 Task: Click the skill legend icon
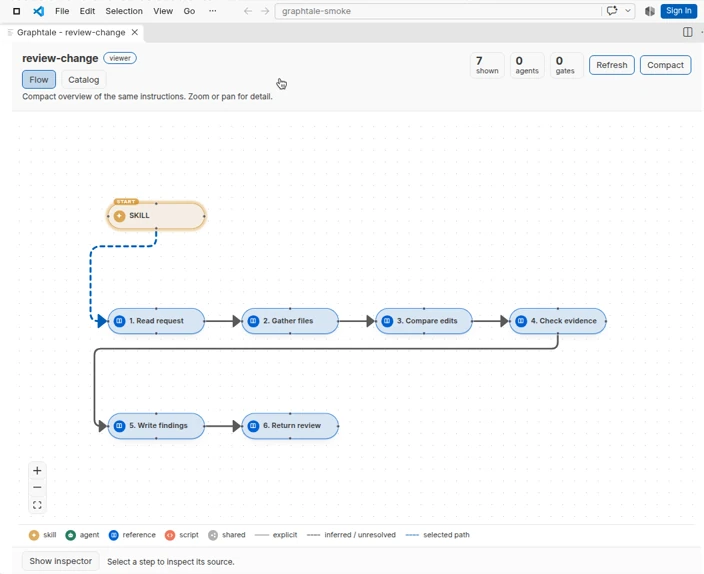[34, 535]
